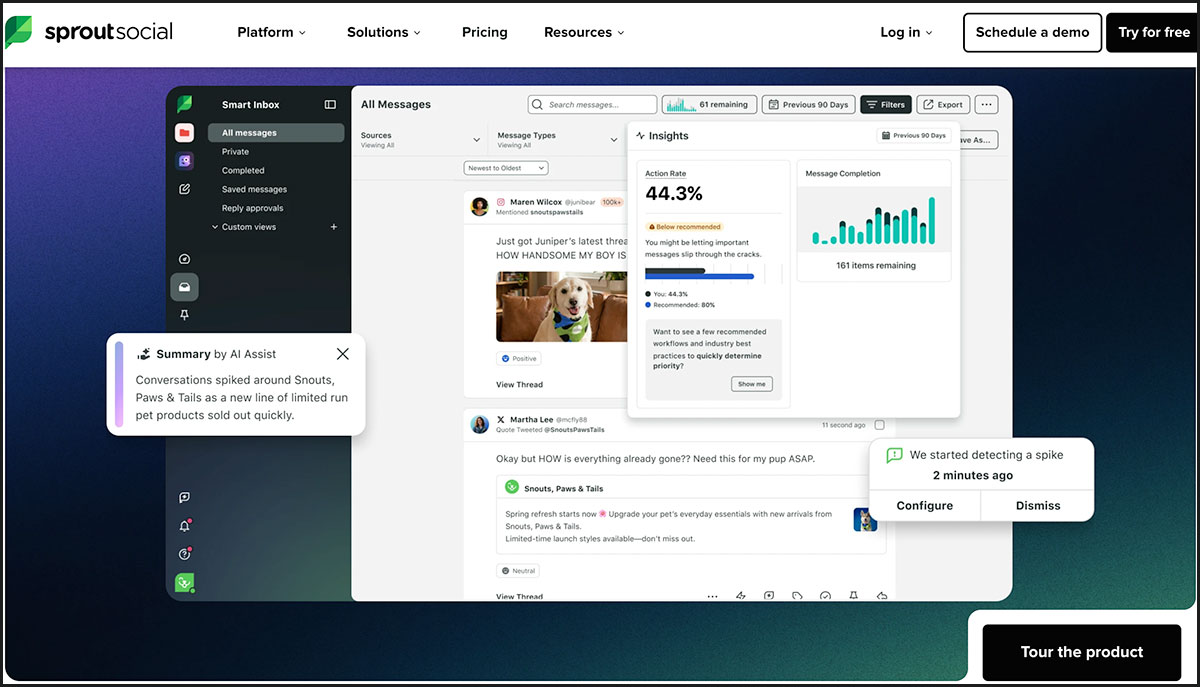Click the spike alert speech bubble icon
This screenshot has height=687, width=1200.
tap(894, 455)
